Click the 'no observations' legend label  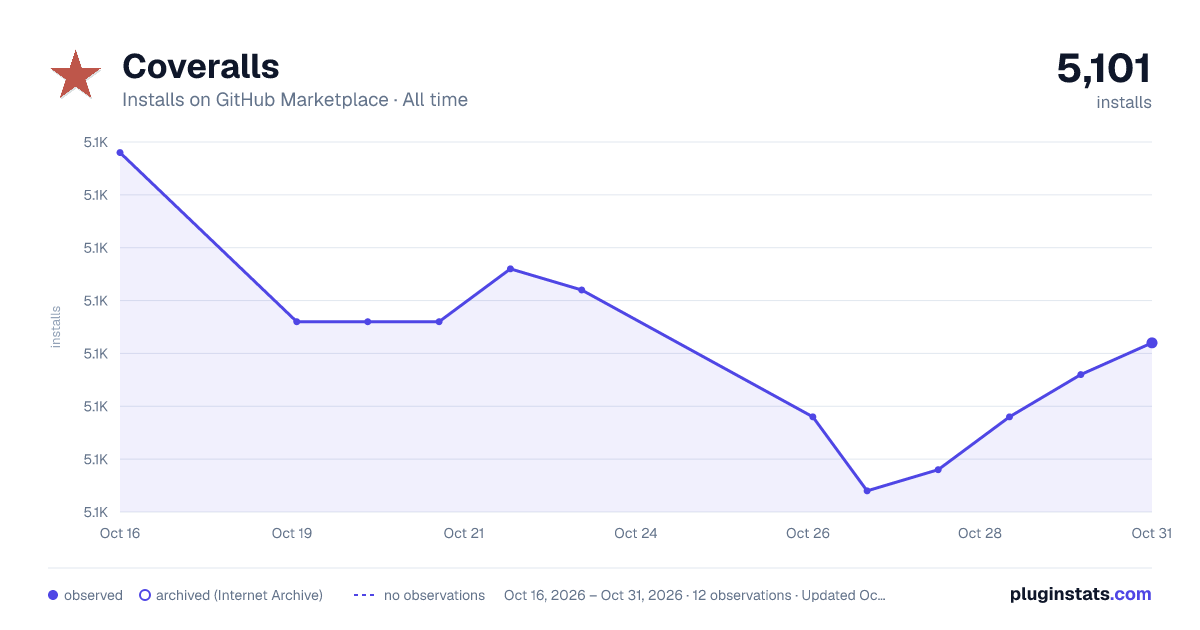pos(434,595)
